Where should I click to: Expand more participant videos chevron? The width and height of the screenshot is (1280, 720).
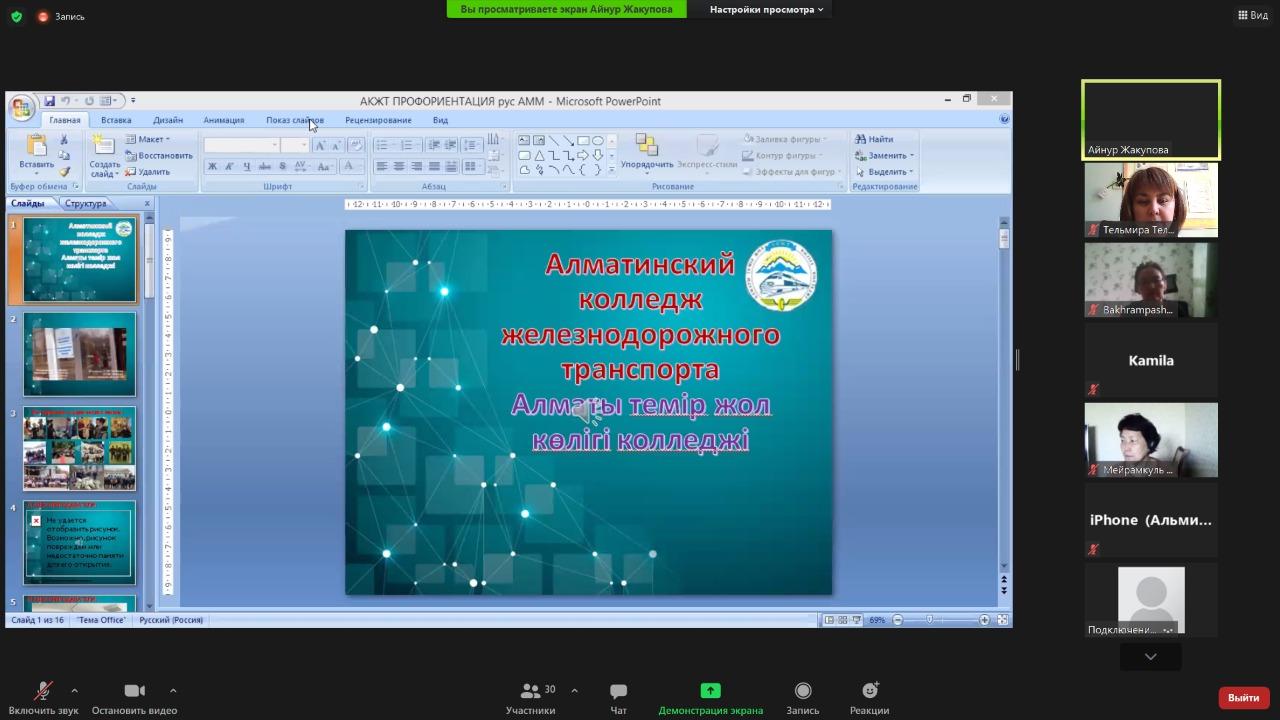[1150, 657]
